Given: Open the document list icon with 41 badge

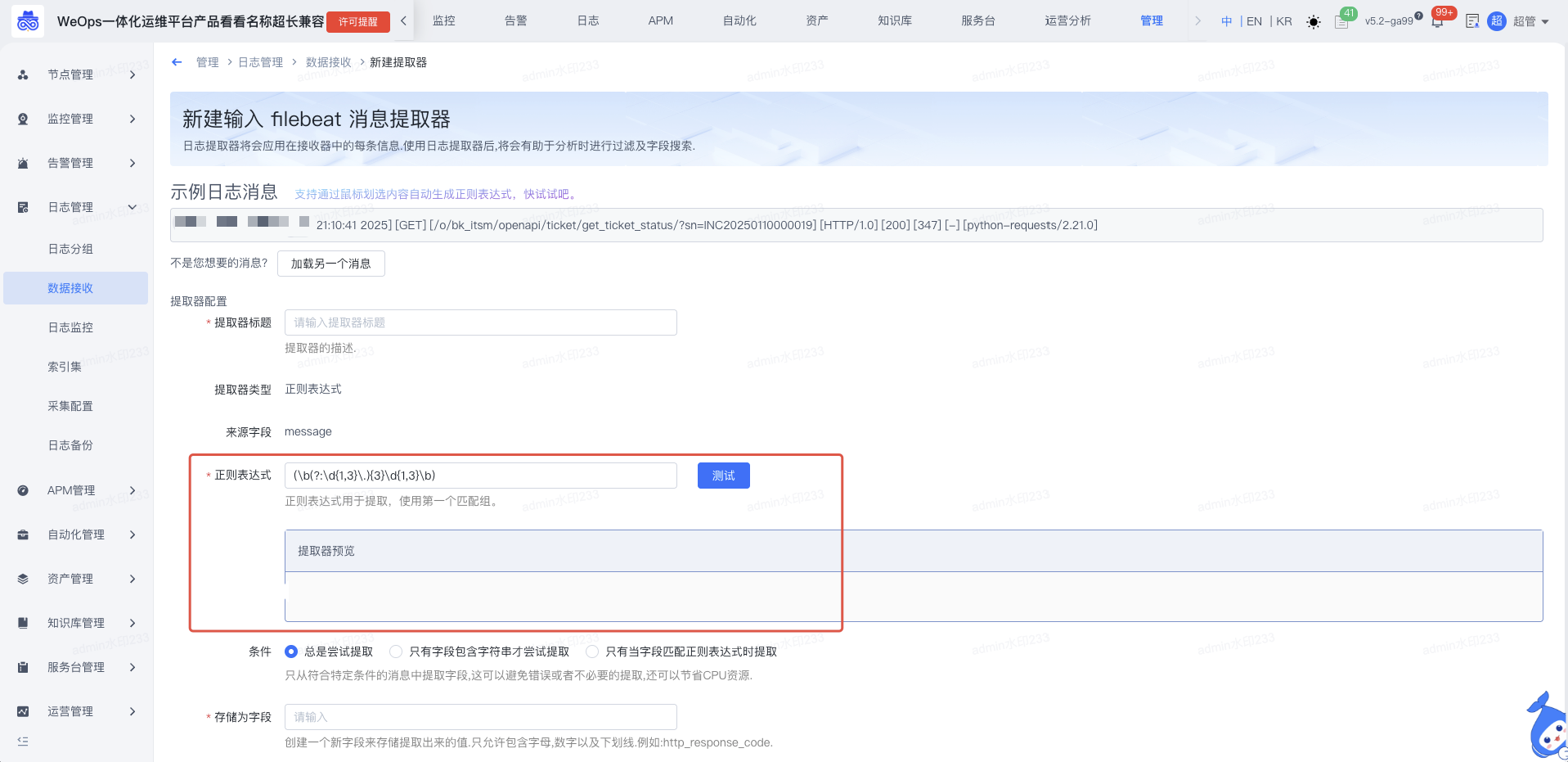Looking at the screenshot, I should tap(1341, 22).
